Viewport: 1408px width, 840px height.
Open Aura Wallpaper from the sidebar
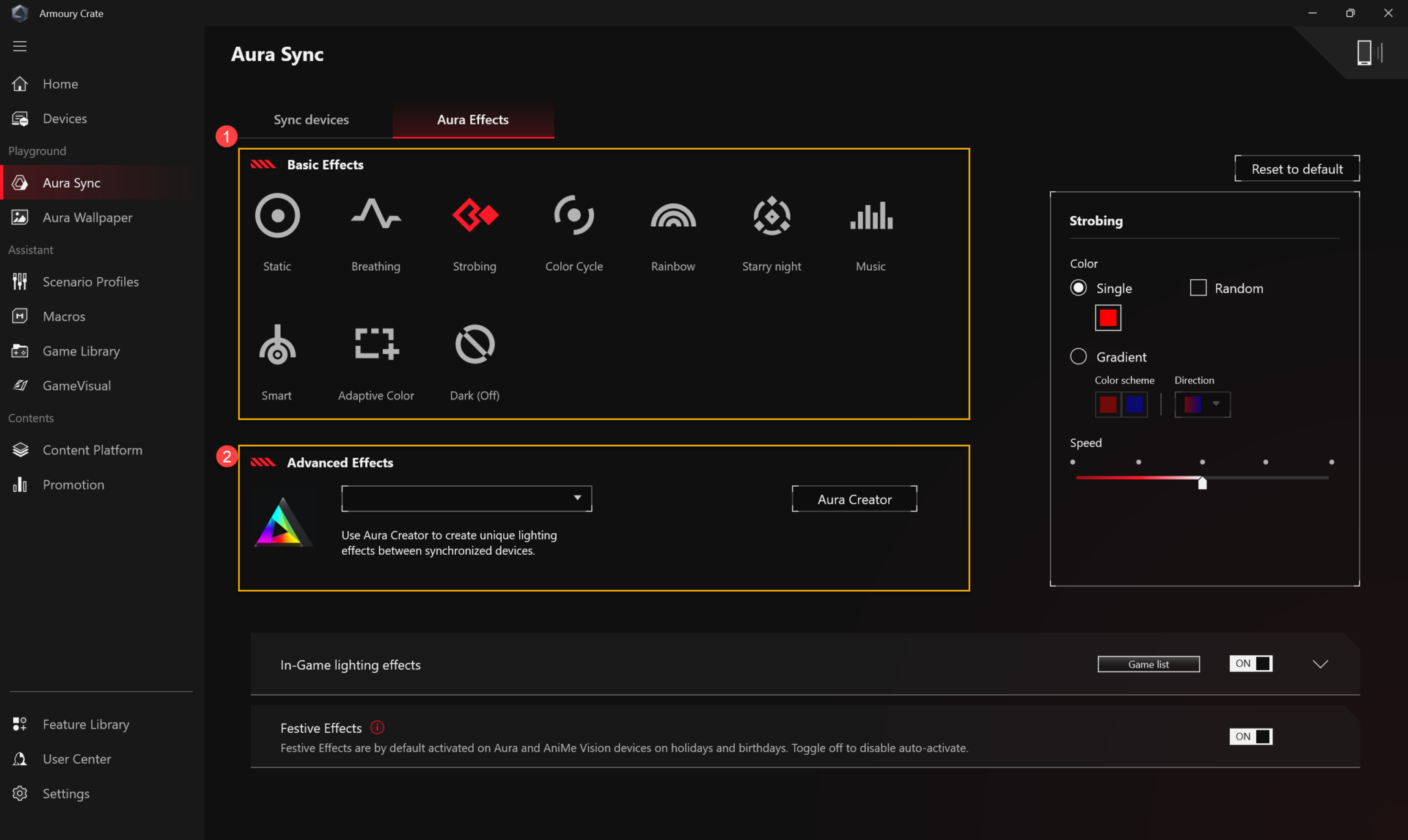87,217
